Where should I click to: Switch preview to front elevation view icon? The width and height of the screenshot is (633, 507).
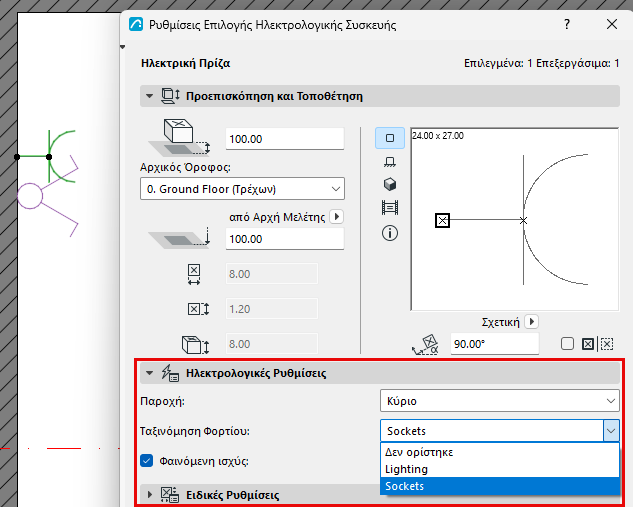(390, 162)
